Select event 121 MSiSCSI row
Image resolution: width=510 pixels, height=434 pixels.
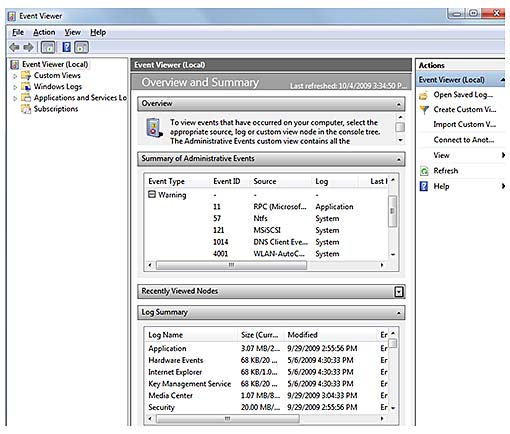pos(267,230)
